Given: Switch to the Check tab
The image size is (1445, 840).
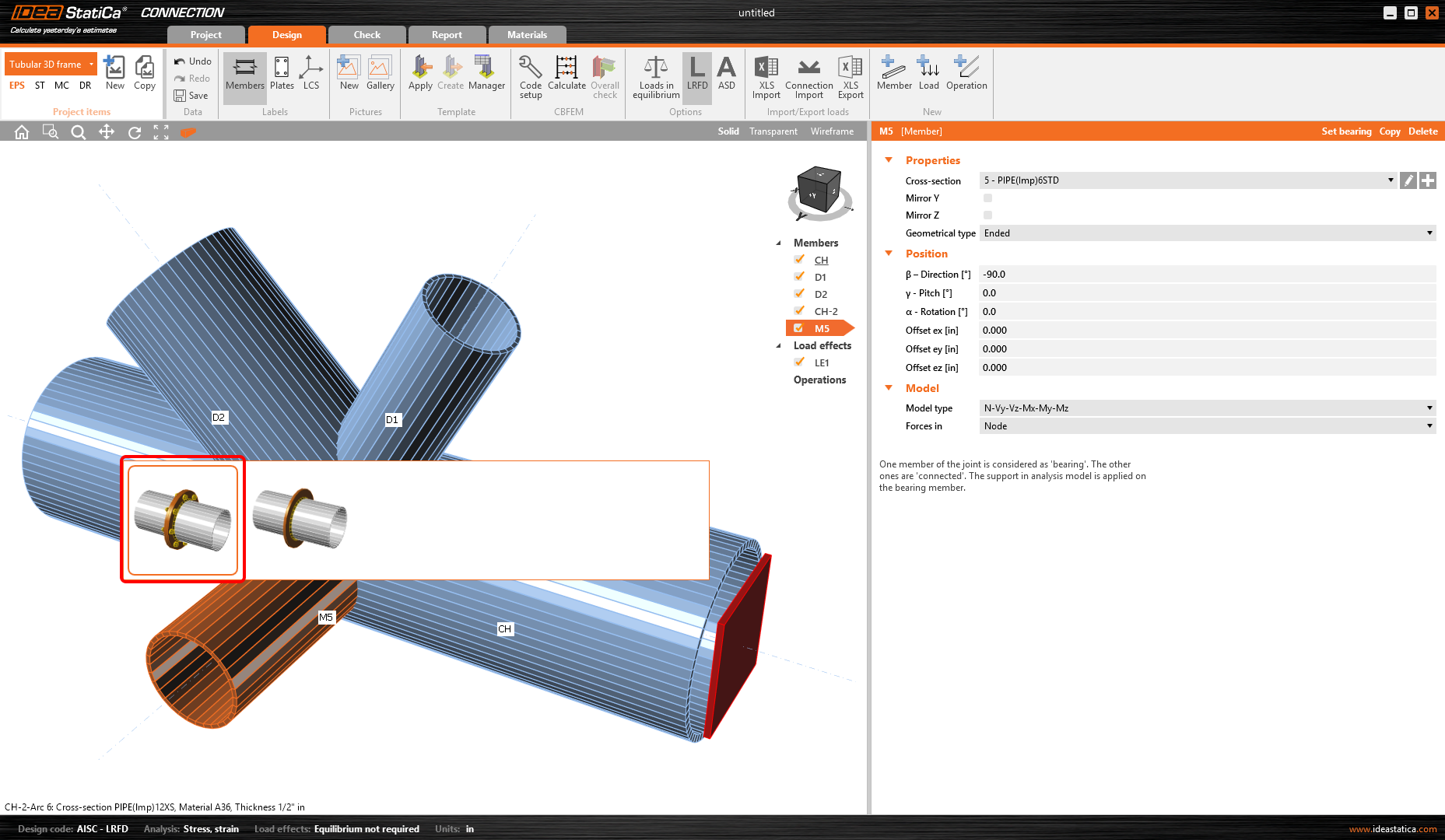Looking at the screenshot, I should [x=367, y=35].
